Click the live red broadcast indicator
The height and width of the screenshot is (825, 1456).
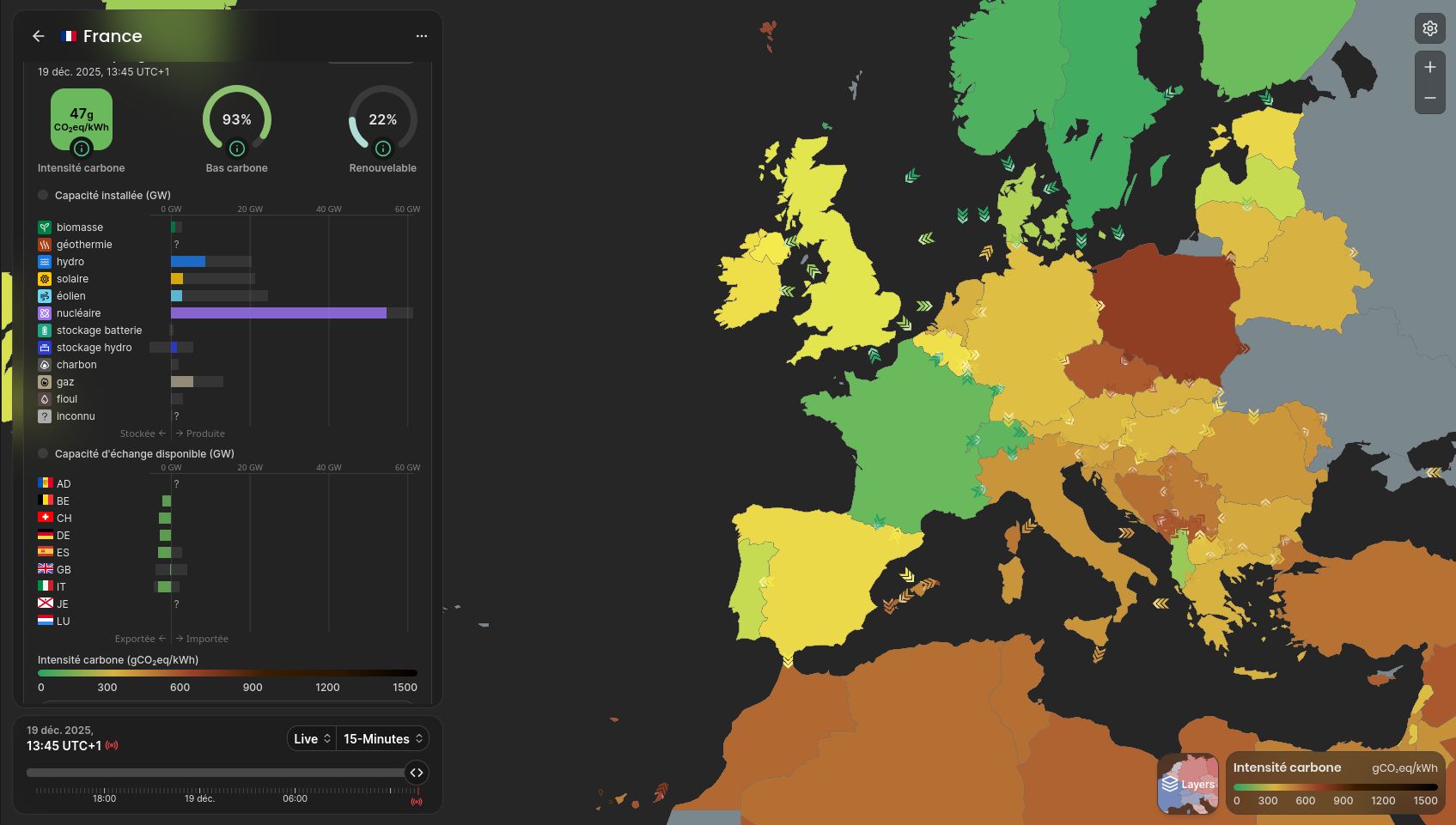(x=112, y=746)
